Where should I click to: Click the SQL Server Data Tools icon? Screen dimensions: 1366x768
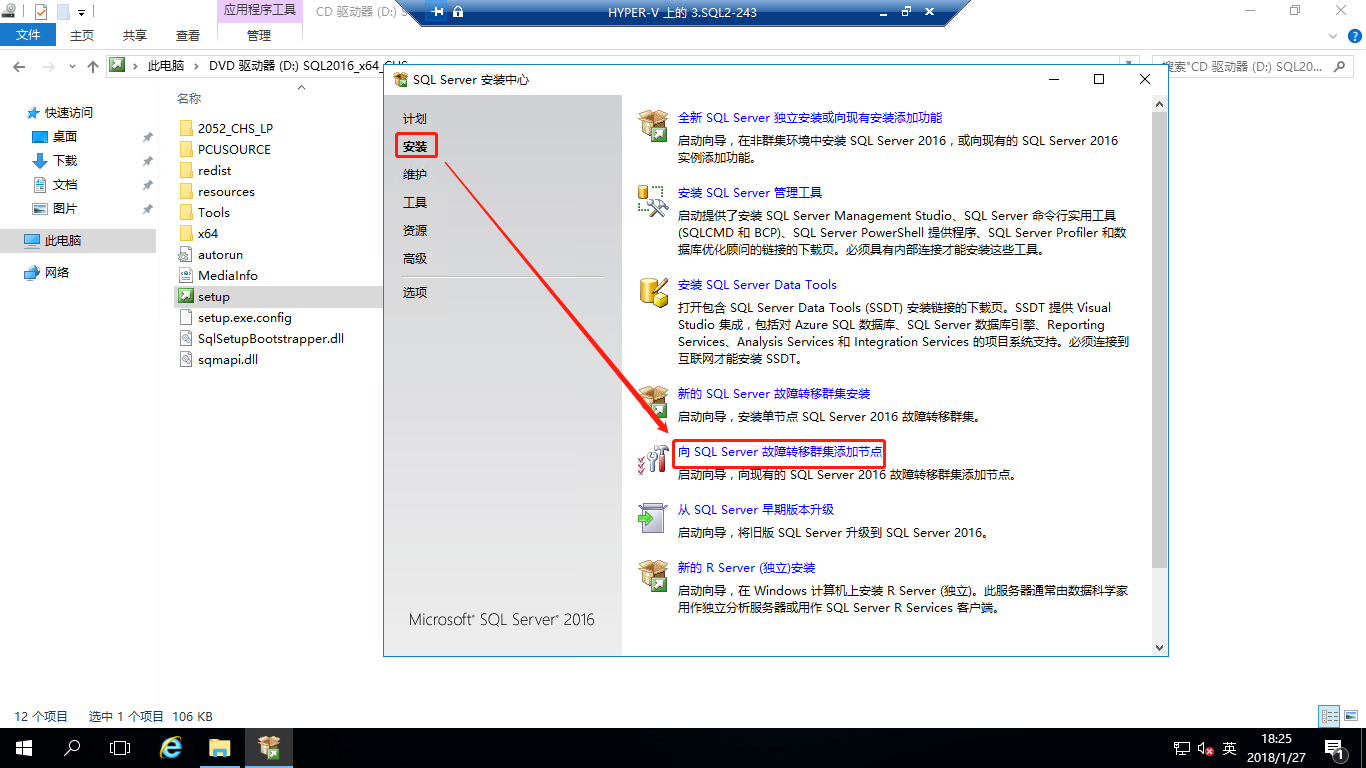pos(653,293)
